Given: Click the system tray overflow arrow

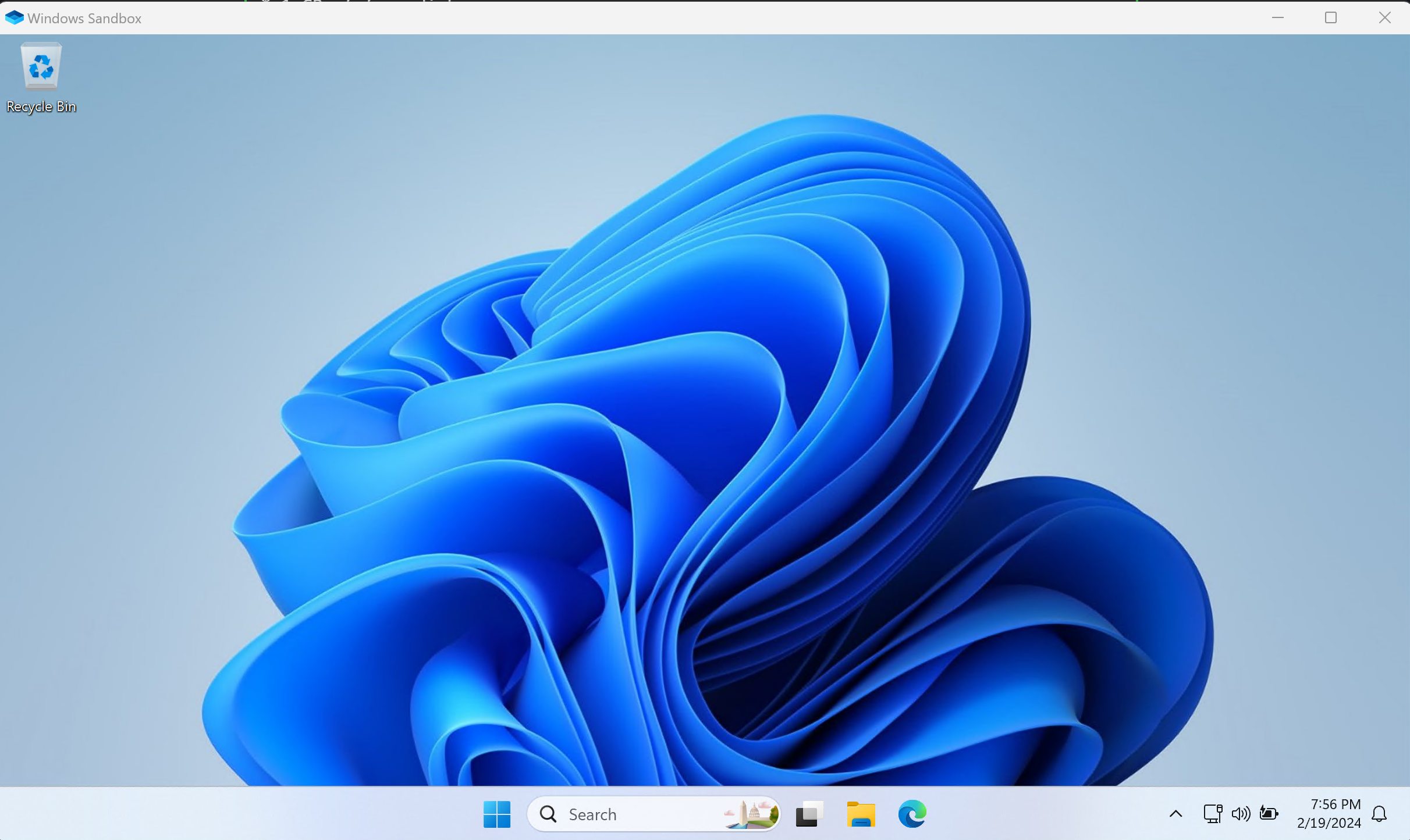Looking at the screenshot, I should (1177, 813).
